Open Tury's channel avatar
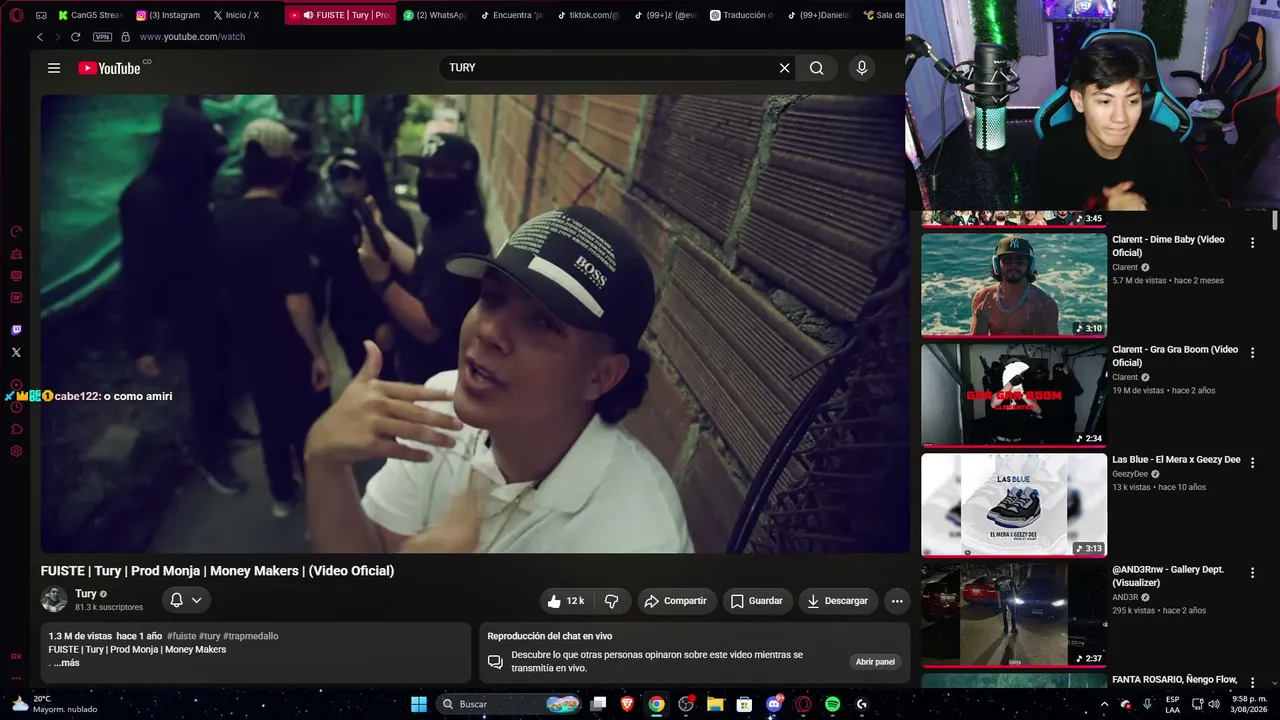1280x720 pixels. [x=54, y=600]
